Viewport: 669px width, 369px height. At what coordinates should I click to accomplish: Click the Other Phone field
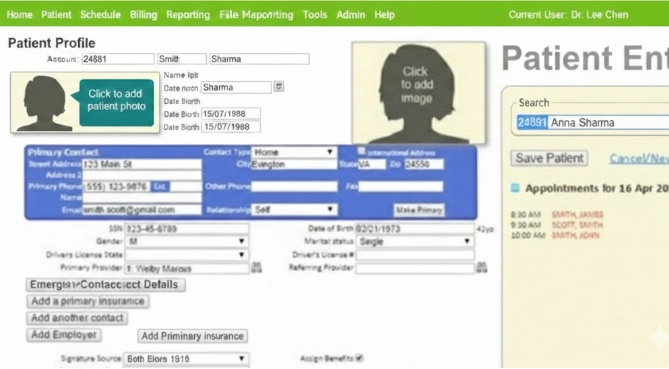click(x=294, y=186)
